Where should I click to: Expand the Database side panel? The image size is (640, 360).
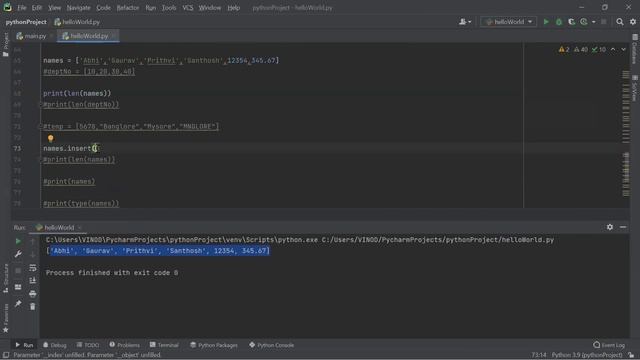634,49
